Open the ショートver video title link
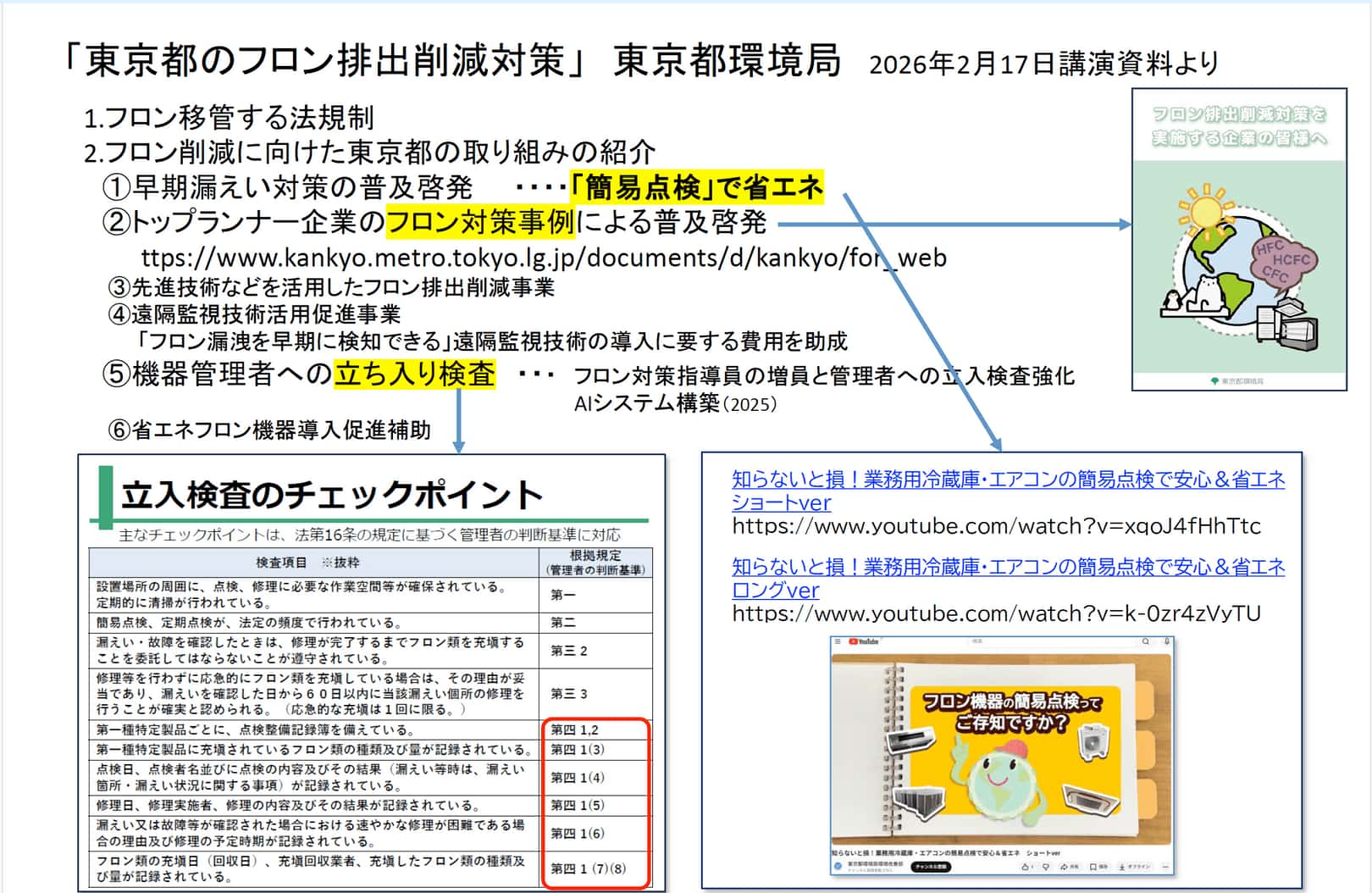 click(1008, 491)
